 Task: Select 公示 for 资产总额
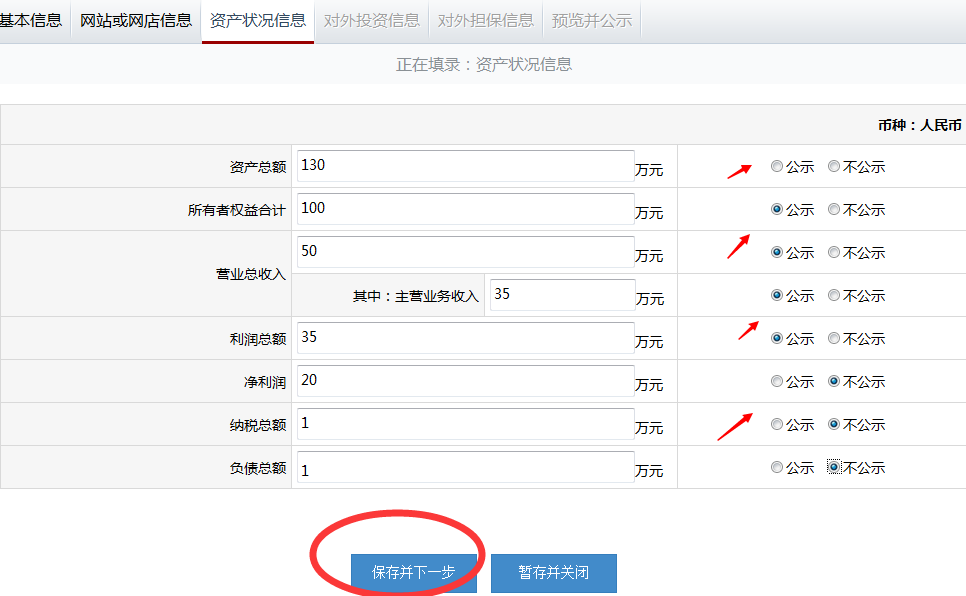777,167
